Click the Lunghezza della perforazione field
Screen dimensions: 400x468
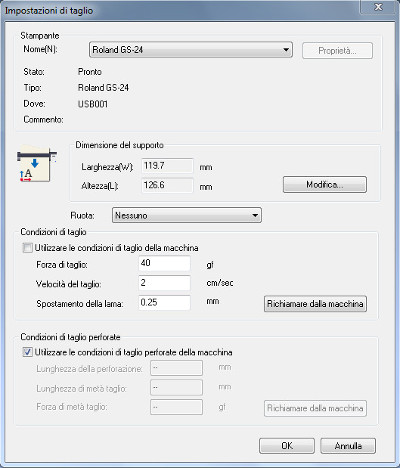click(x=176, y=368)
